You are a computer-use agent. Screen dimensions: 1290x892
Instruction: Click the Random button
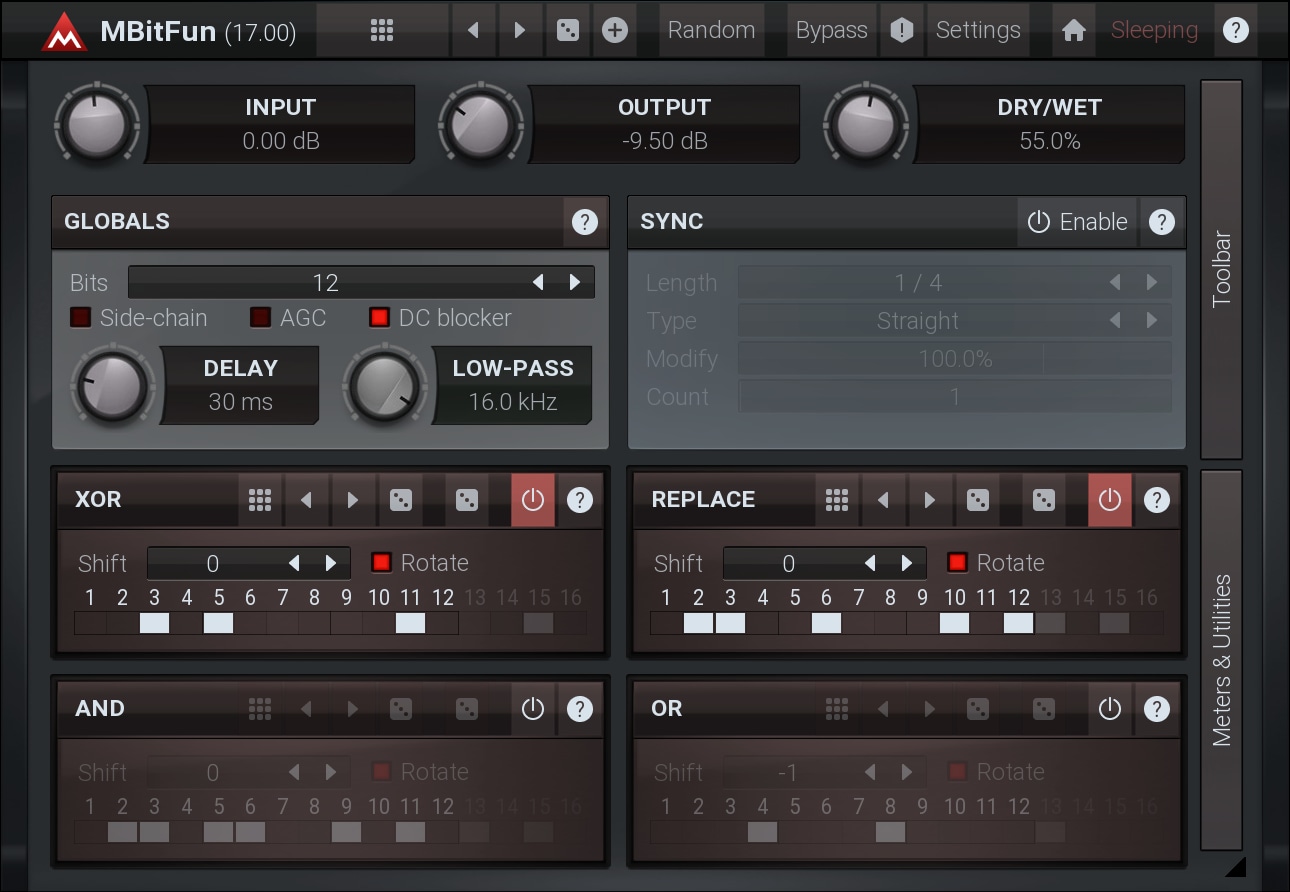(711, 30)
